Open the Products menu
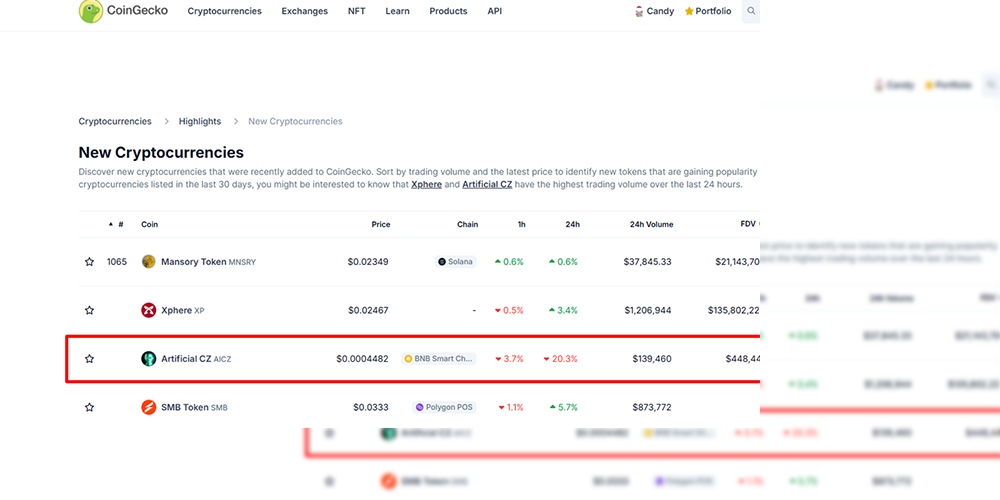This screenshot has height=500, width=1000. click(448, 11)
